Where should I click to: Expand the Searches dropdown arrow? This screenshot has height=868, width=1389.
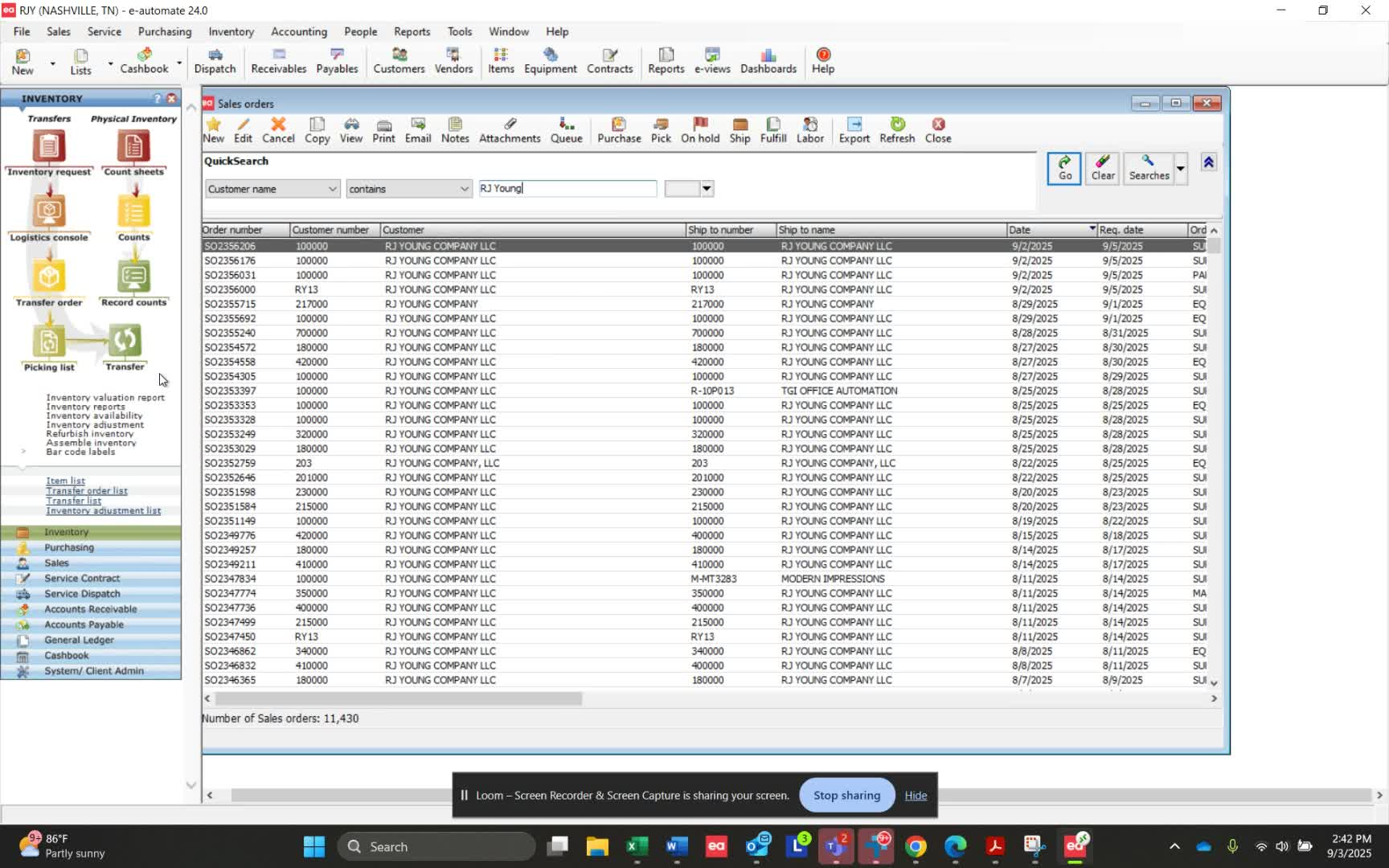(1180, 169)
